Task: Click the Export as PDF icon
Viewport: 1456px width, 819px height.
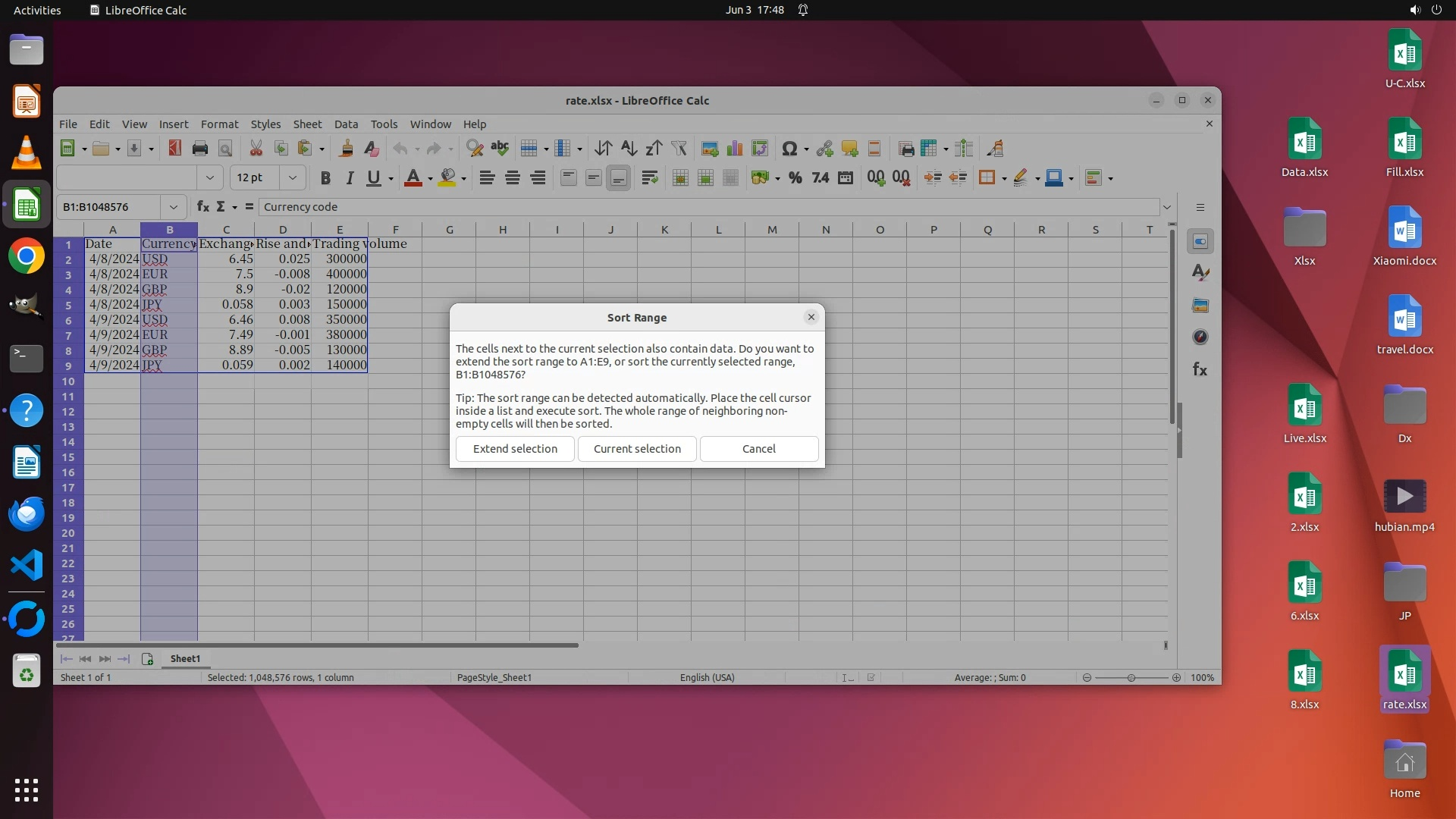Action: [174, 149]
